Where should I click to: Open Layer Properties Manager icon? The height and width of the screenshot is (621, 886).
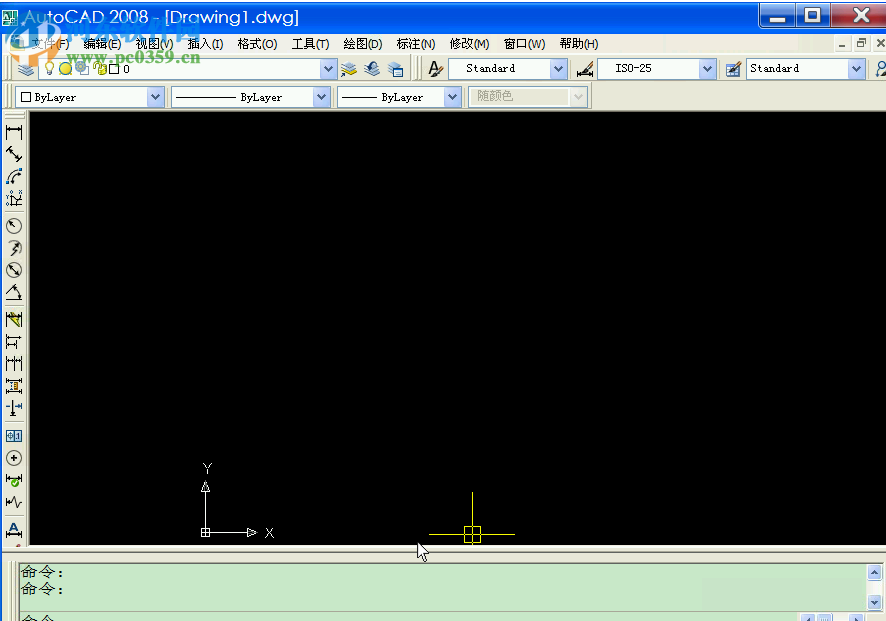tap(26, 69)
